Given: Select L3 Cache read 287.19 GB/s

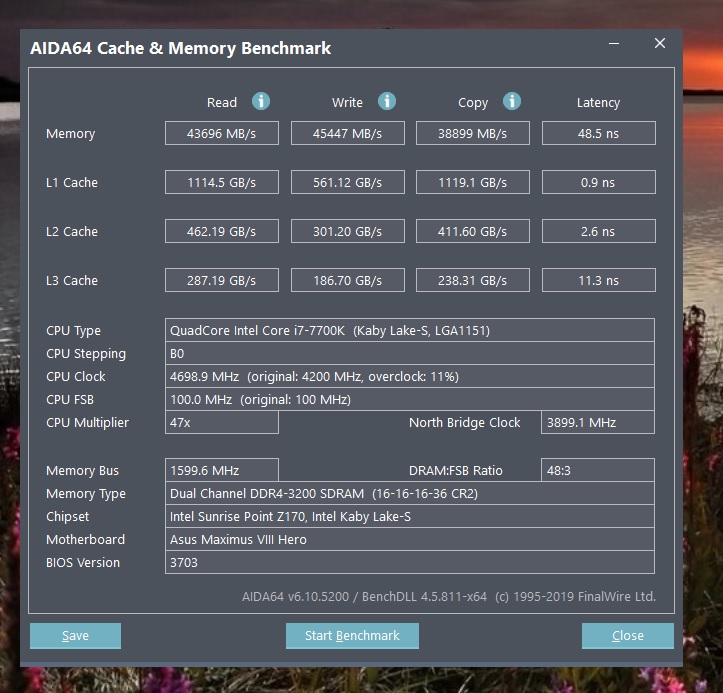Looking at the screenshot, I should click(x=222, y=280).
